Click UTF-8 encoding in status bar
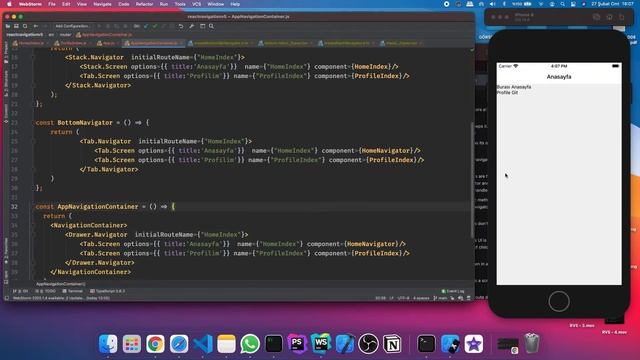640x360 pixels. (403, 298)
